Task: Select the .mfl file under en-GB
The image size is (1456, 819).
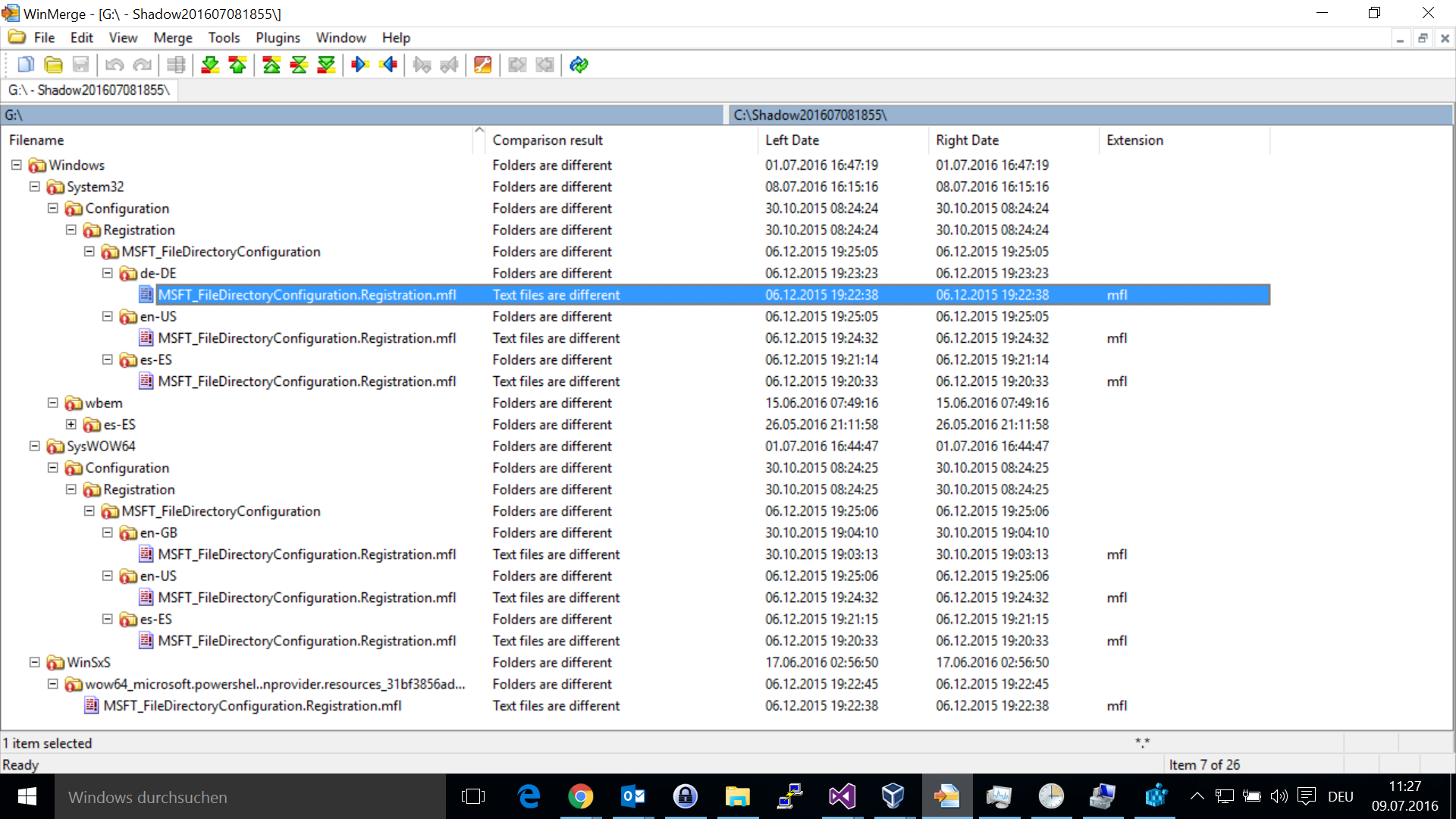Action: 307,554
